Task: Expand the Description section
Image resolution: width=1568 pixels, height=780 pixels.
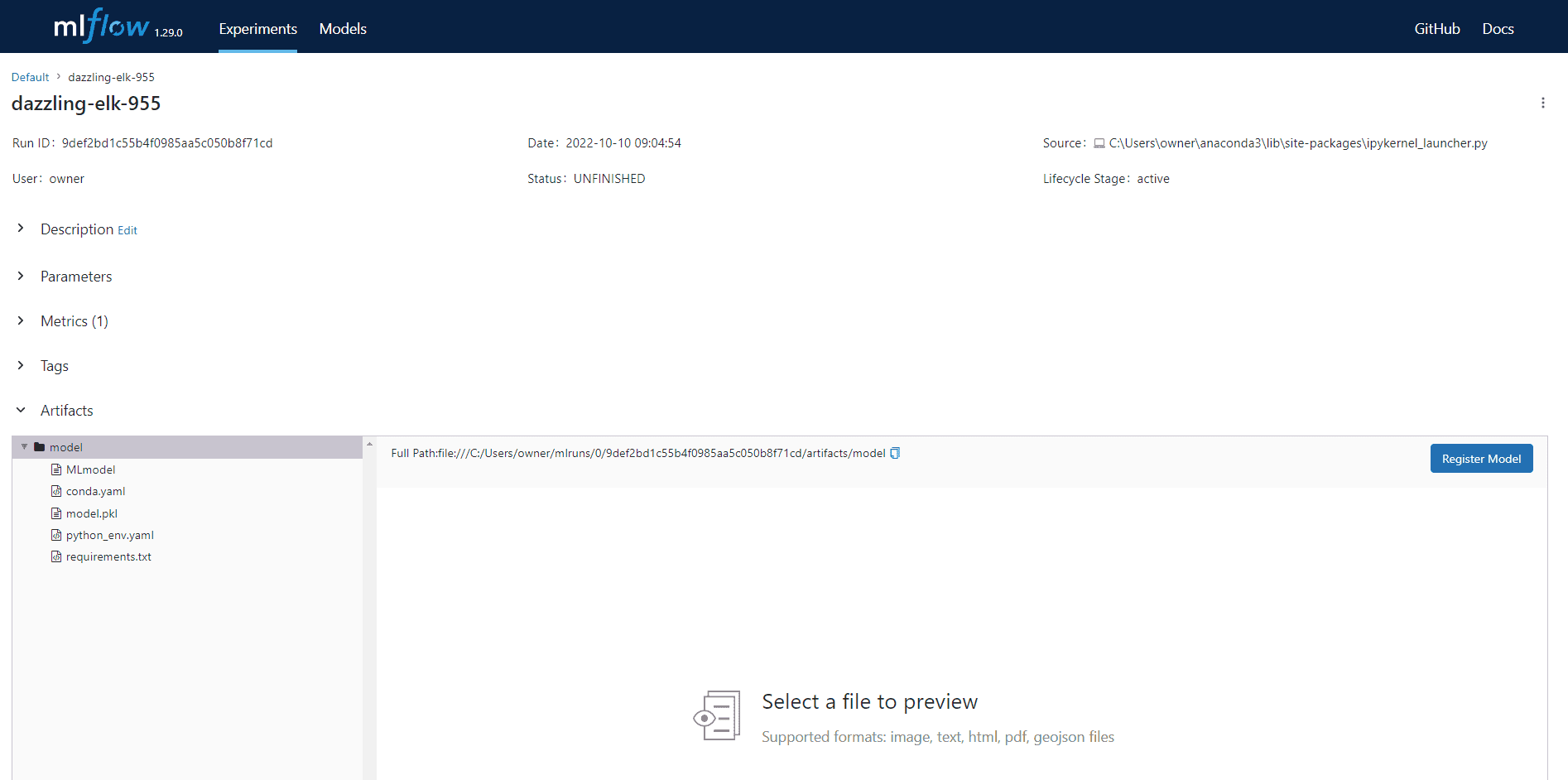Action: pyautogui.click(x=22, y=229)
